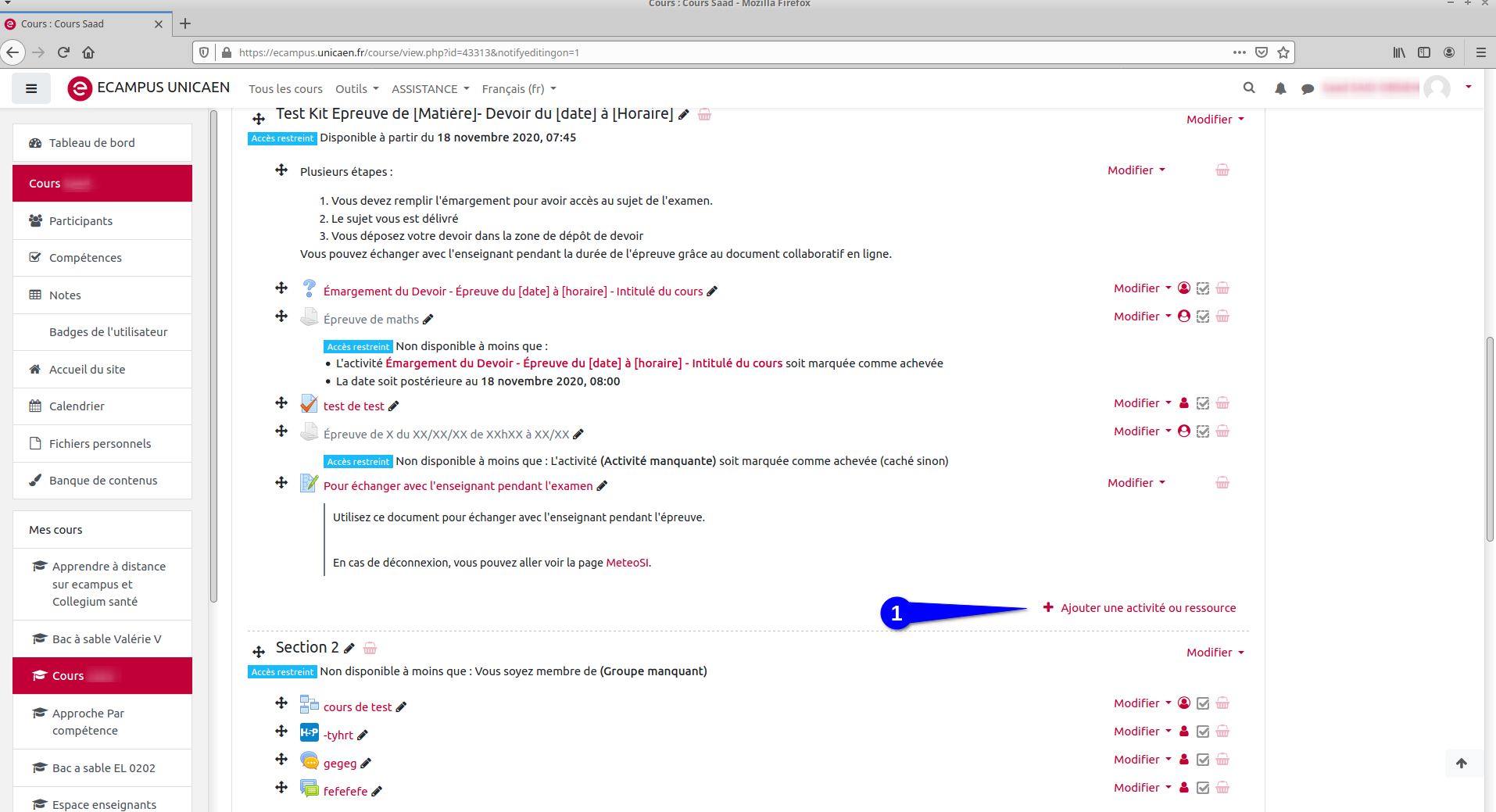Click the notifications bell icon
The width and height of the screenshot is (1496, 812).
pyautogui.click(x=1280, y=88)
